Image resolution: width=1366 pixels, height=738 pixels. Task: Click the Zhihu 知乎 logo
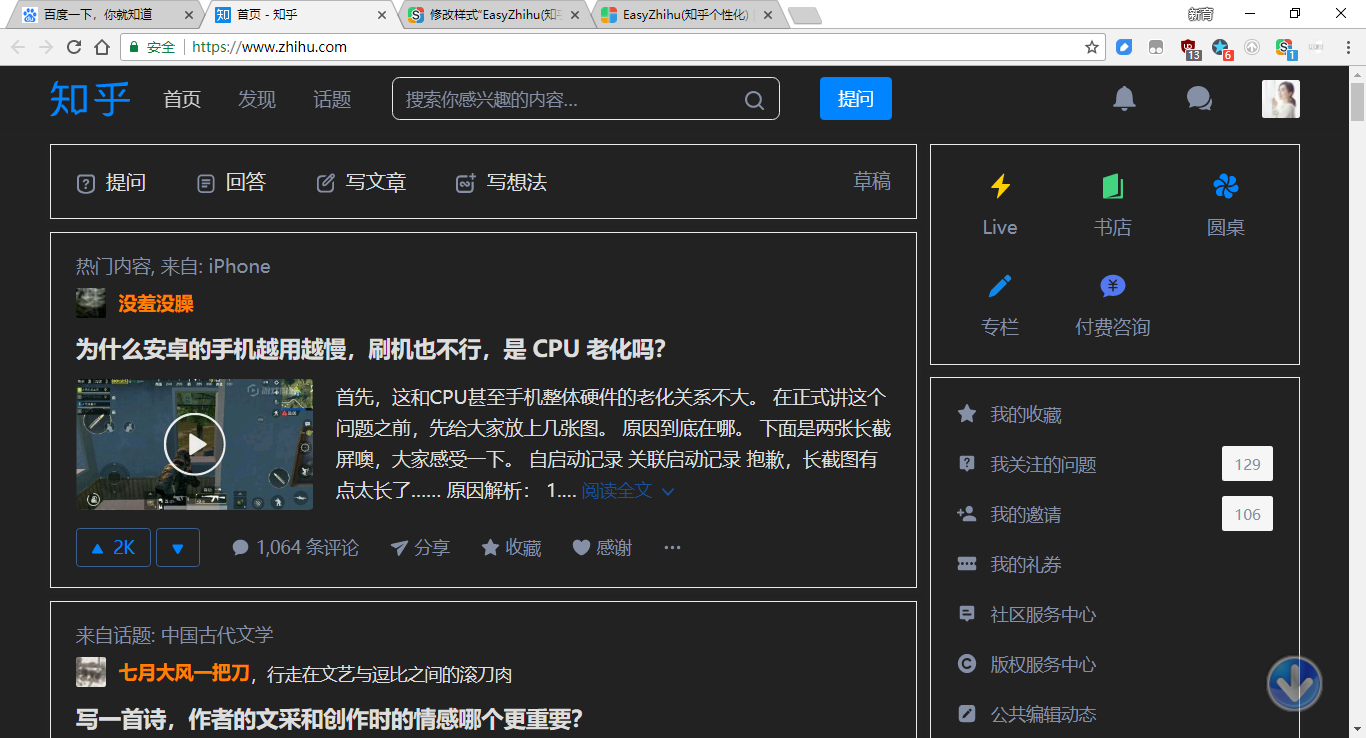[x=90, y=99]
